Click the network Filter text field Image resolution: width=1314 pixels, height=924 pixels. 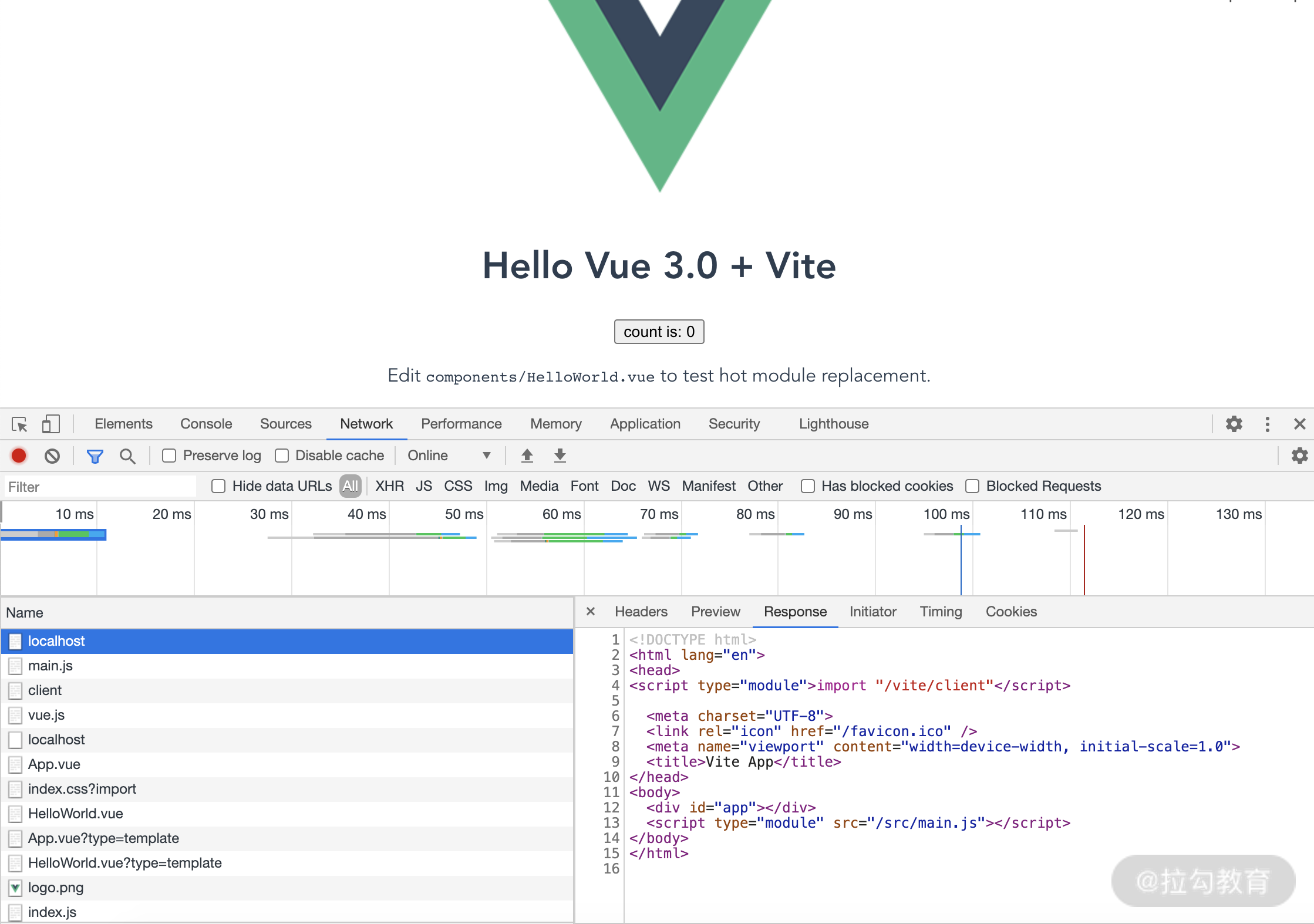100,487
